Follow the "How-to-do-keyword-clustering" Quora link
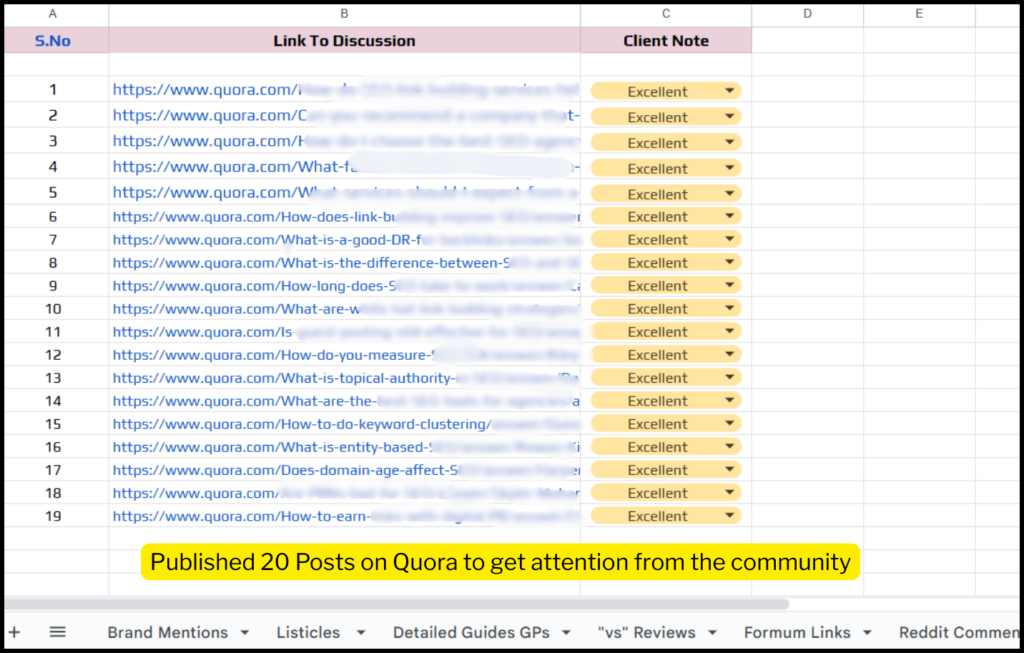The width and height of the screenshot is (1024, 653). click(x=346, y=424)
